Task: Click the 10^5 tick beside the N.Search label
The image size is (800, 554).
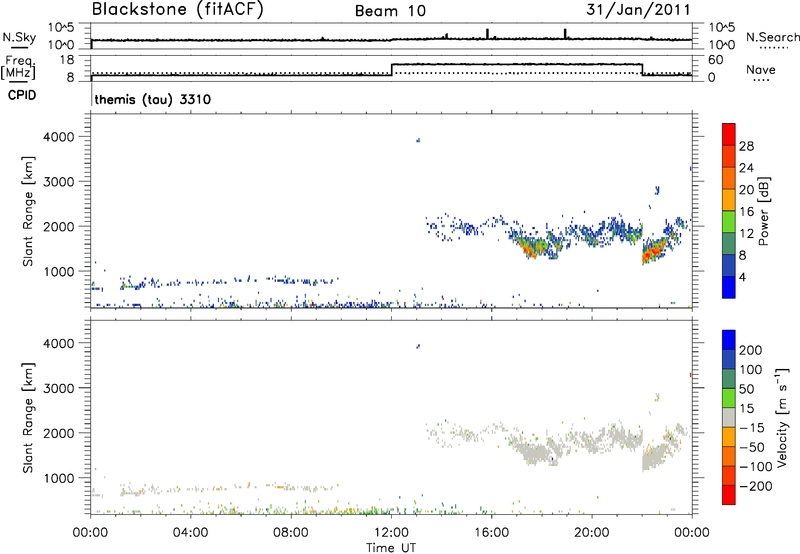Action: [x=722, y=28]
